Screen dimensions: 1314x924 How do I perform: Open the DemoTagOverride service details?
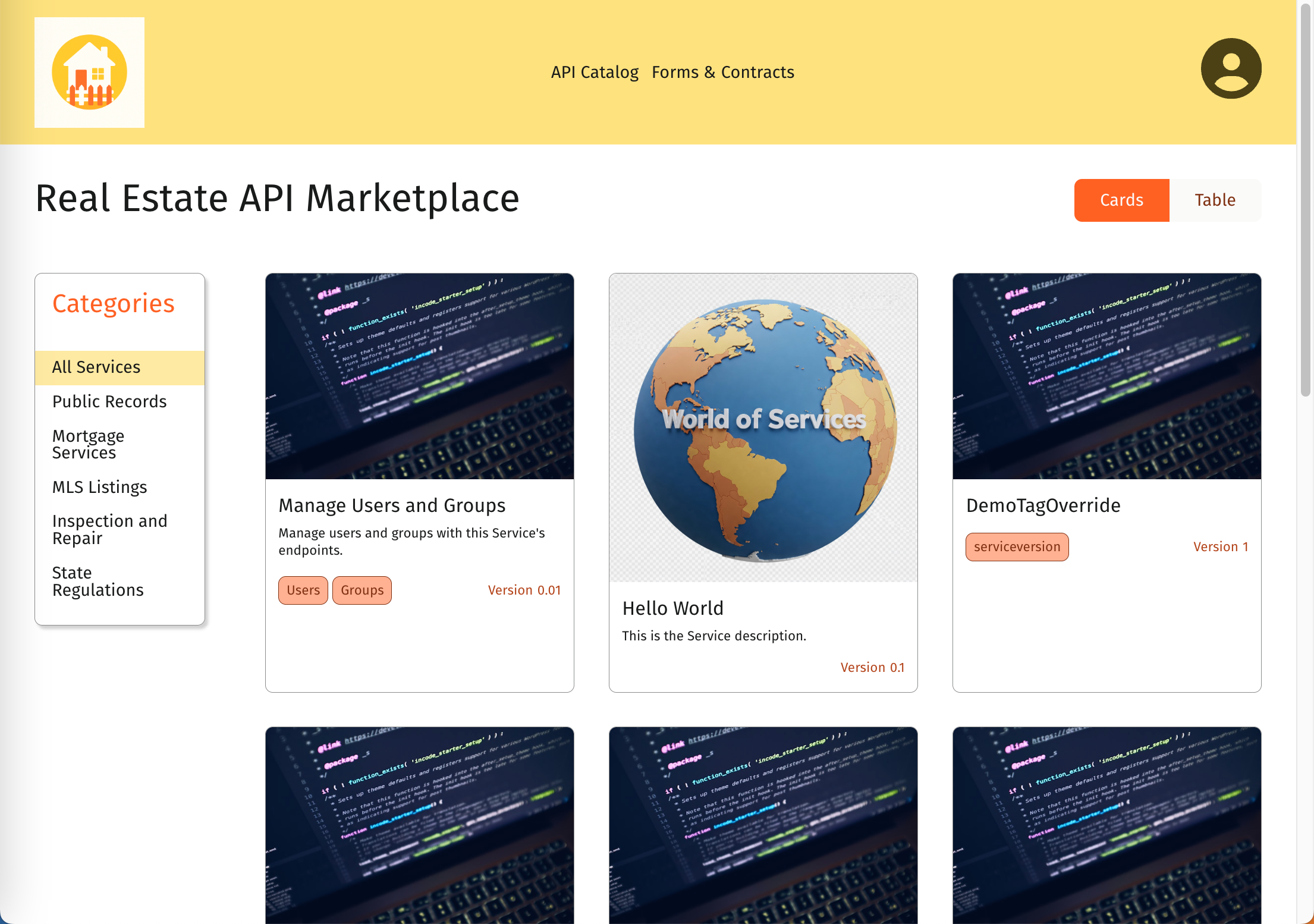pyautogui.click(x=1043, y=505)
